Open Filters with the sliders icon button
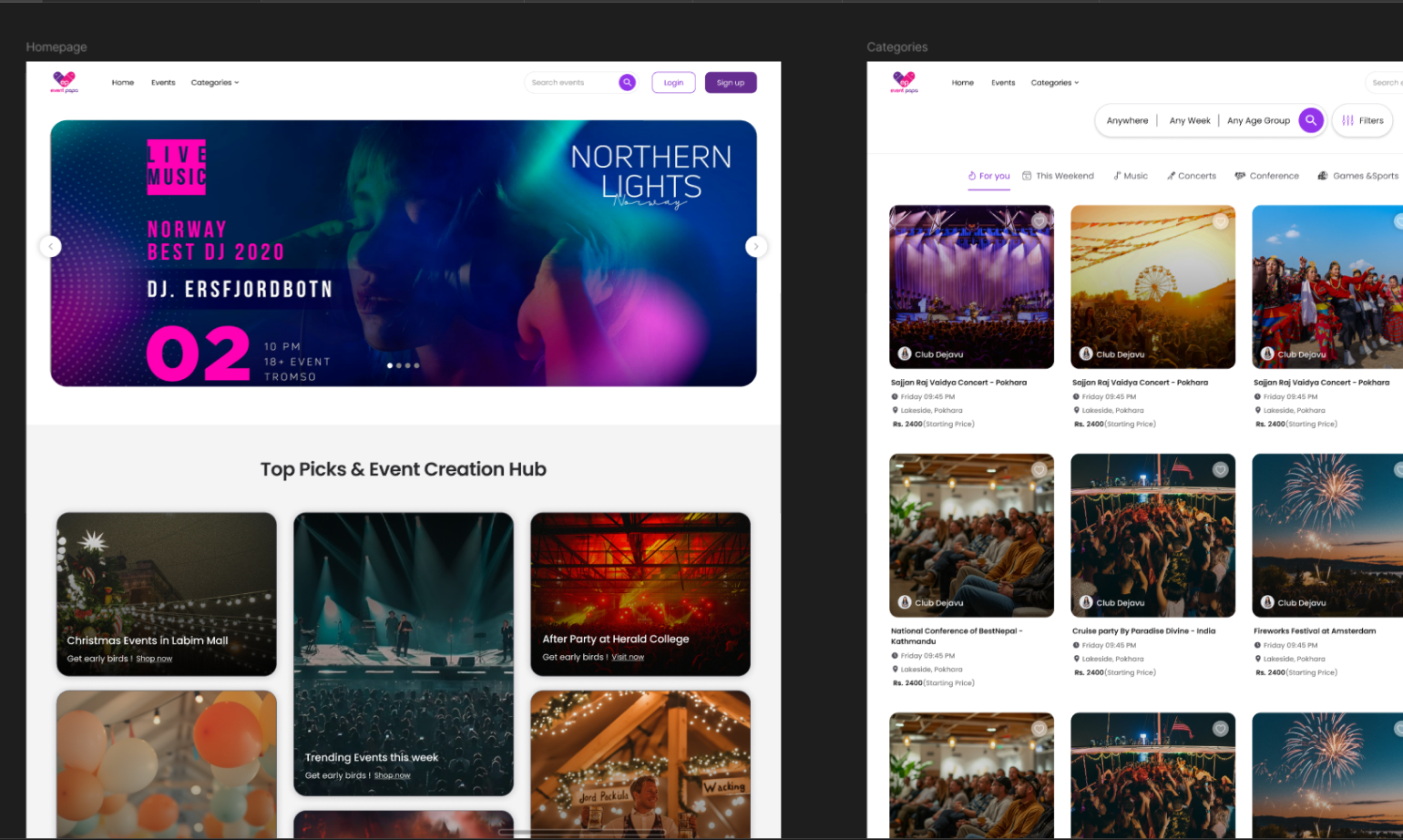1403x840 pixels. (x=1362, y=120)
